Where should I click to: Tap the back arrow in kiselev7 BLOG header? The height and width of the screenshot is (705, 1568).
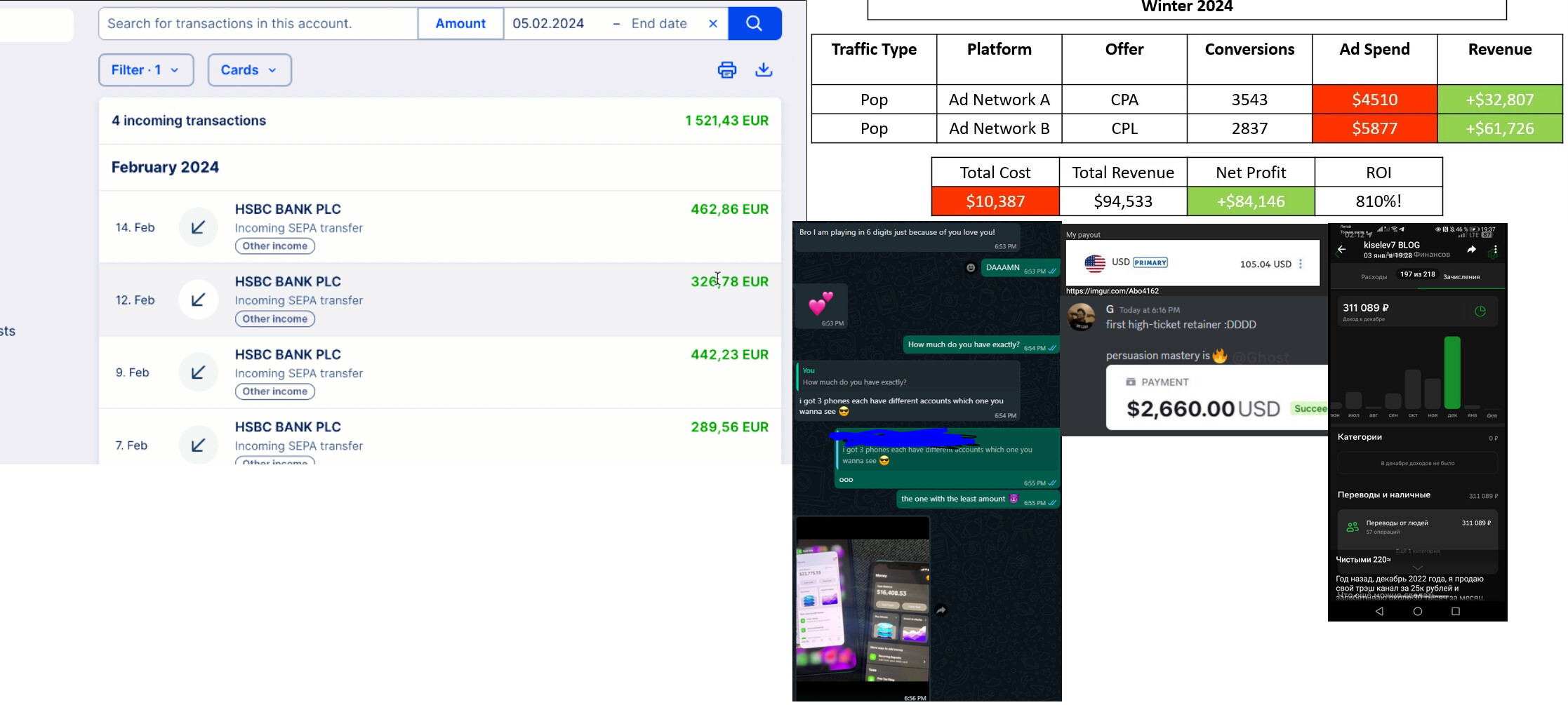(1341, 250)
